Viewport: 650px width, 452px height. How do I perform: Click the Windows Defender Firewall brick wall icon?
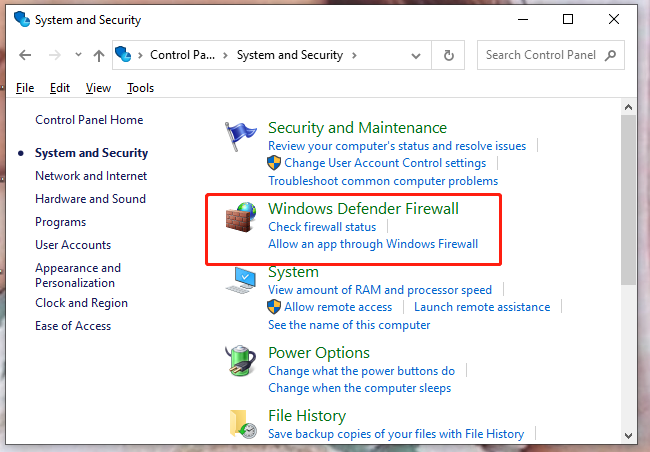pos(241,217)
